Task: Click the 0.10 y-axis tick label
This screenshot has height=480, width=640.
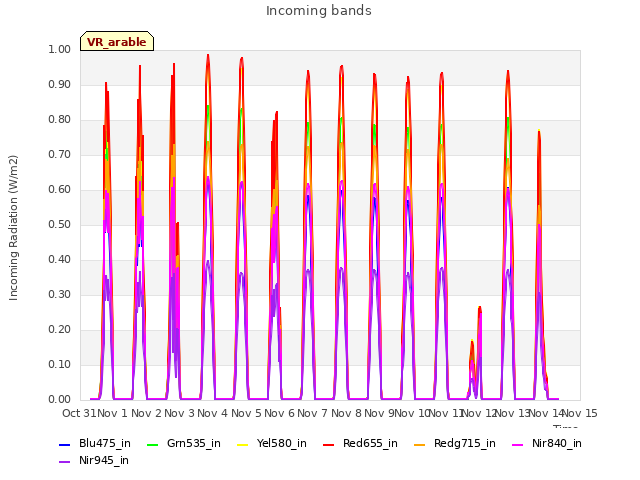Action: [60, 364]
